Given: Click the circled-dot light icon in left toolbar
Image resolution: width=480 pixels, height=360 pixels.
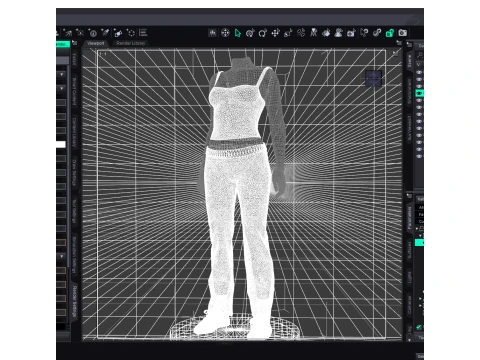Looking at the screenshot, I should [x=93, y=33].
